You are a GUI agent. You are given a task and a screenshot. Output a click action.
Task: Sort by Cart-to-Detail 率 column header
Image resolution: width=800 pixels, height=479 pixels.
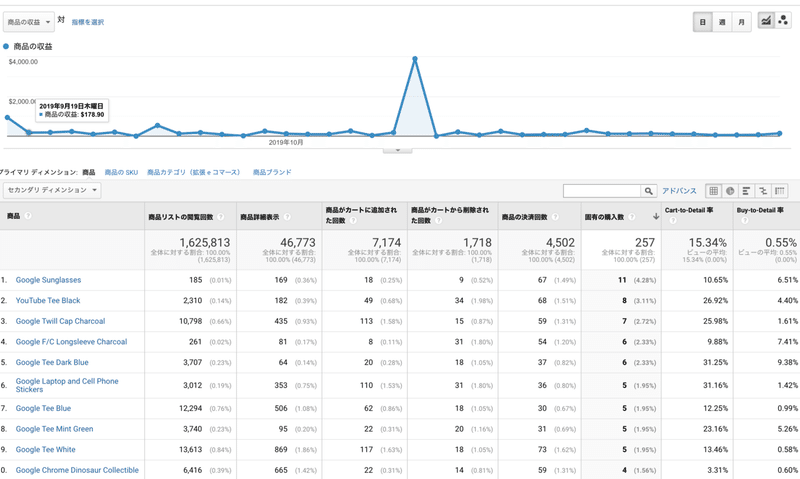point(689,210)
